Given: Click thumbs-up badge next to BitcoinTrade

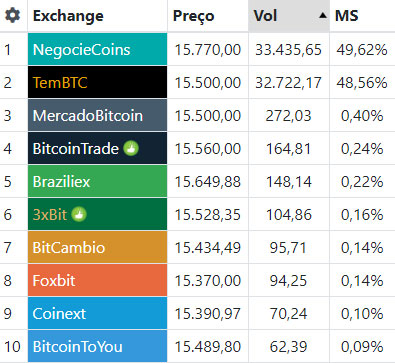Looking at the screenshot, I should pyautogui.click(x=131, y=148).
